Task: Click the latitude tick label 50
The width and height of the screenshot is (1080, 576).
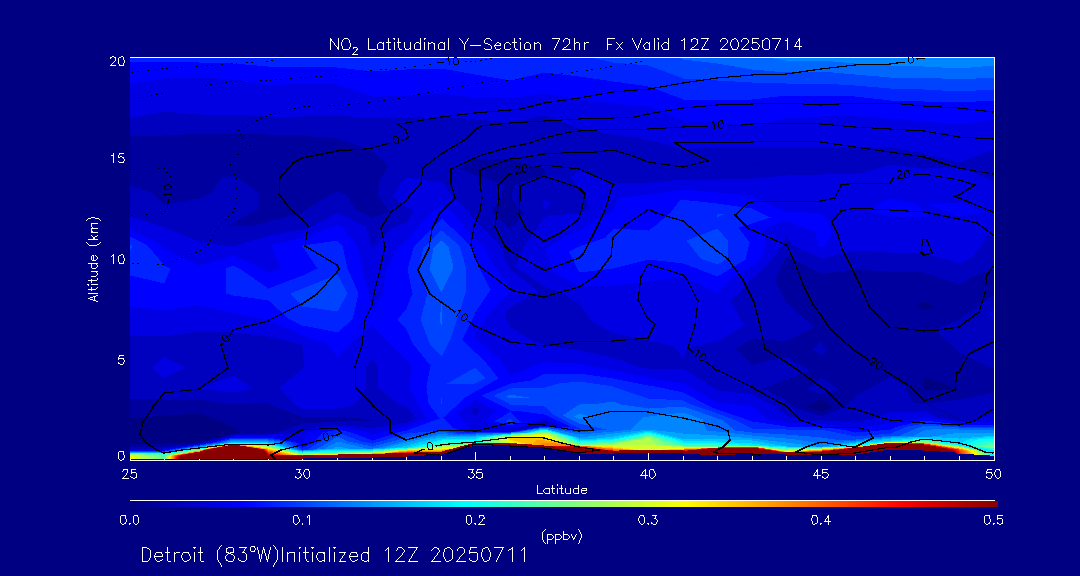Action: [994, 474]
